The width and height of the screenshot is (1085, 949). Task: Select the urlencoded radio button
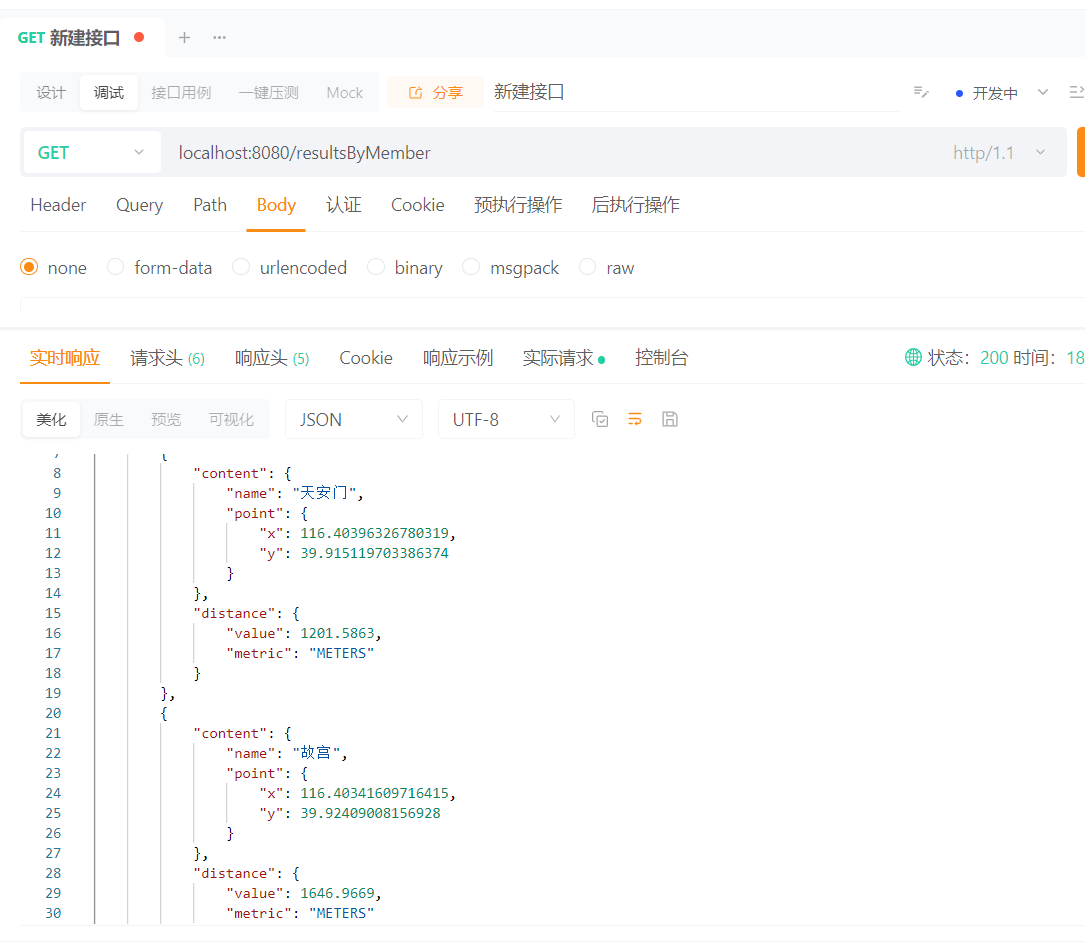click(241, 267)
